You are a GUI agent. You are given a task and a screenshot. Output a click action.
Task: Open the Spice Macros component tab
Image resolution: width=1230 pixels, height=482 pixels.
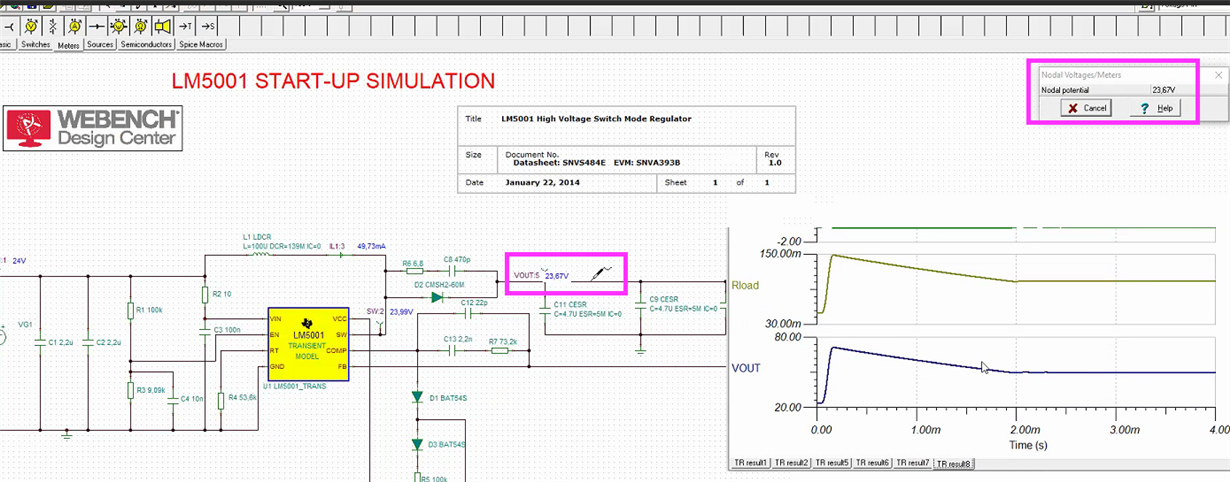tap(201, 44)
